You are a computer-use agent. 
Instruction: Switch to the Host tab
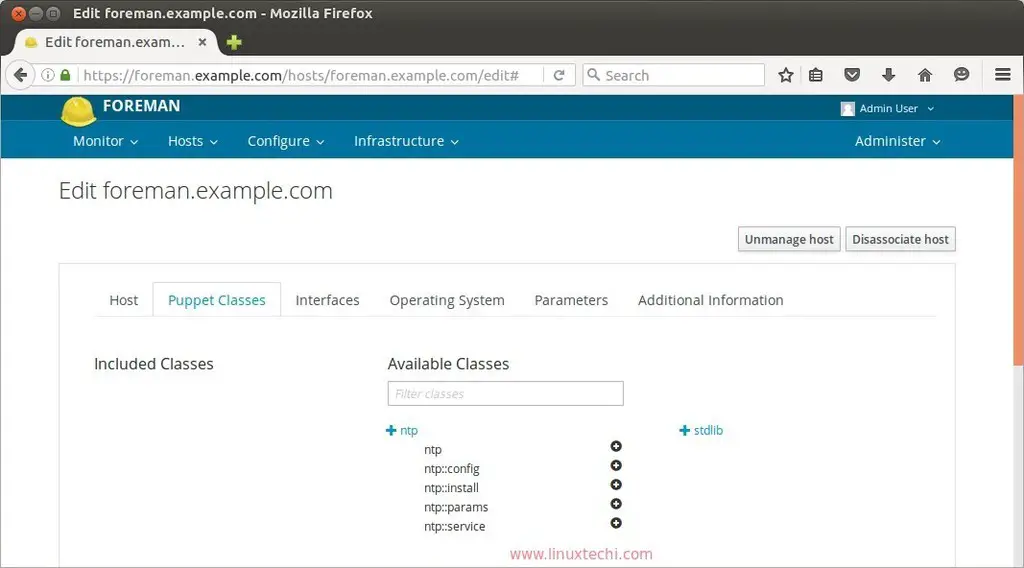point(123,300)
